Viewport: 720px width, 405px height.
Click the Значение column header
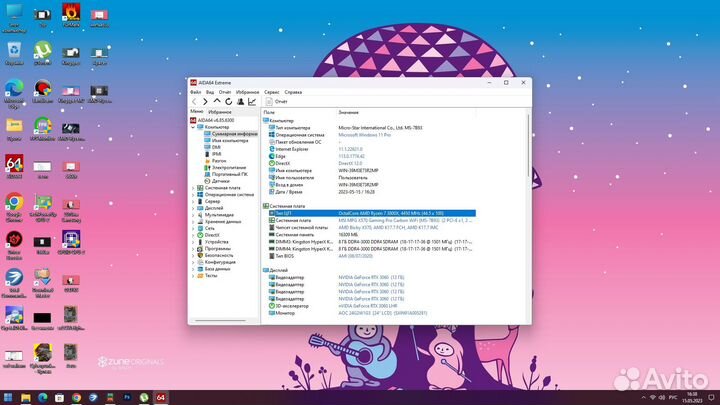coord(349,112)
